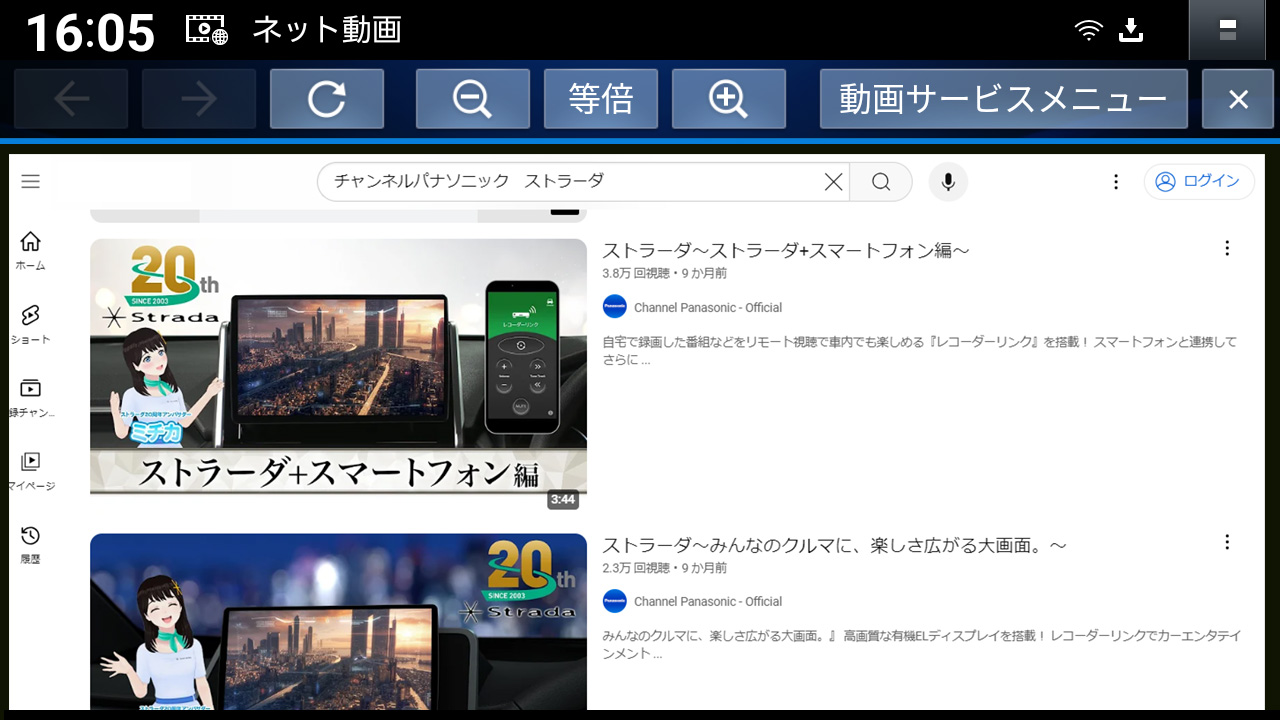This screenshot has width=1280, height=720.
Task: Click the description starting 自宅で録画した番組
Action: (x=920, y=350)
